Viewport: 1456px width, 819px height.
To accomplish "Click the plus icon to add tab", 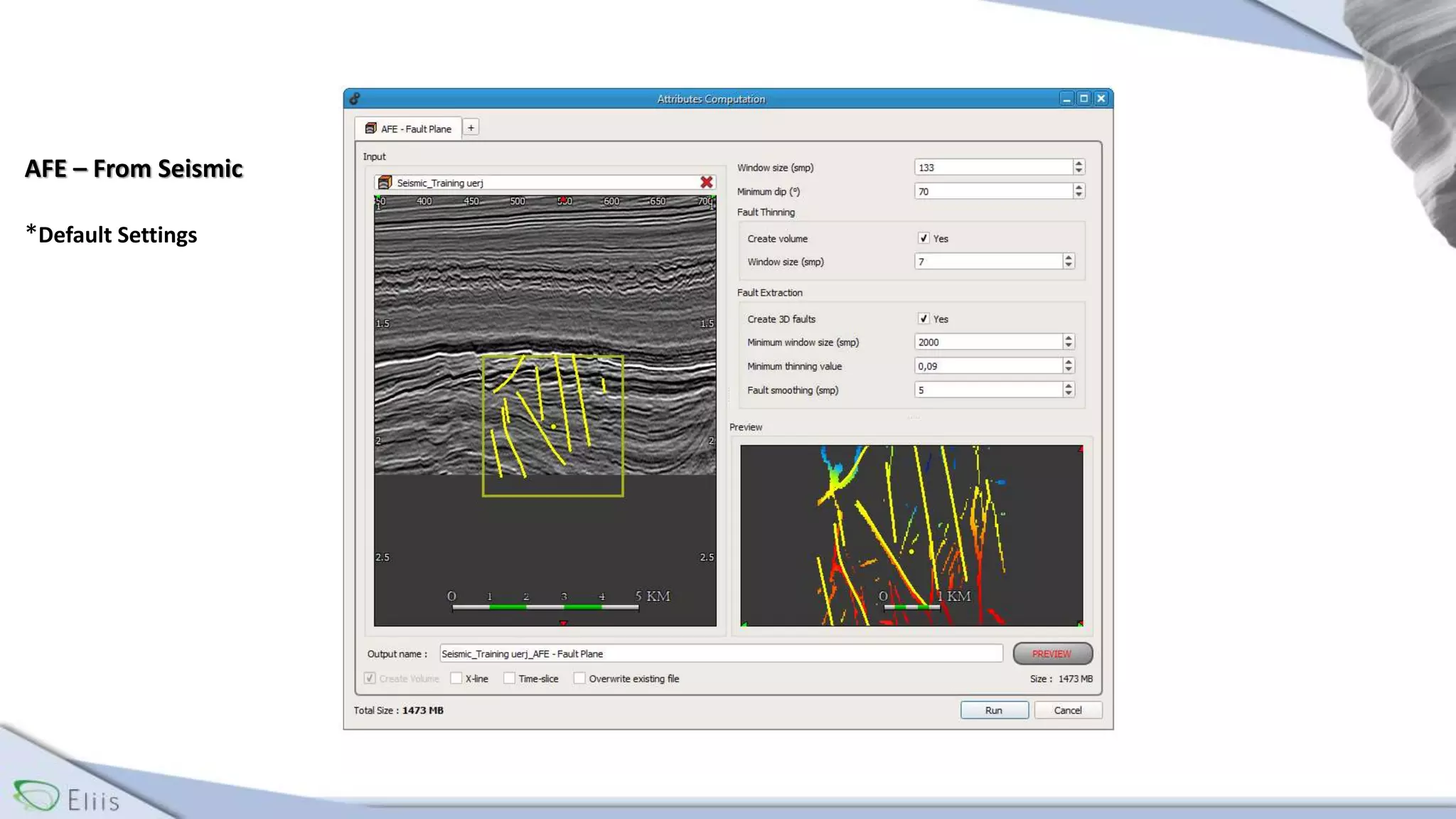I will pos(471,128).
